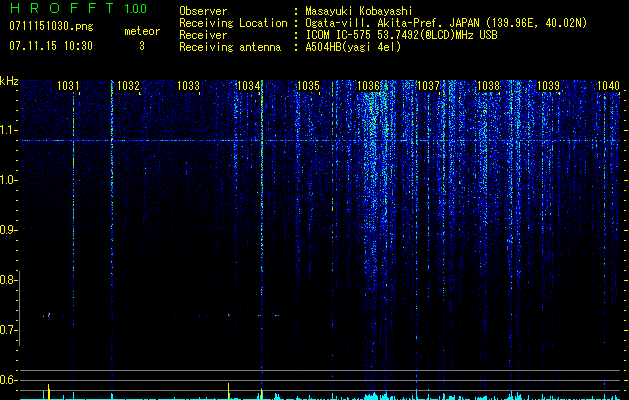This screenshot has width=629, height=400.
Task: Click the 0.6 frequency axis label
Action: coord(8,380)
